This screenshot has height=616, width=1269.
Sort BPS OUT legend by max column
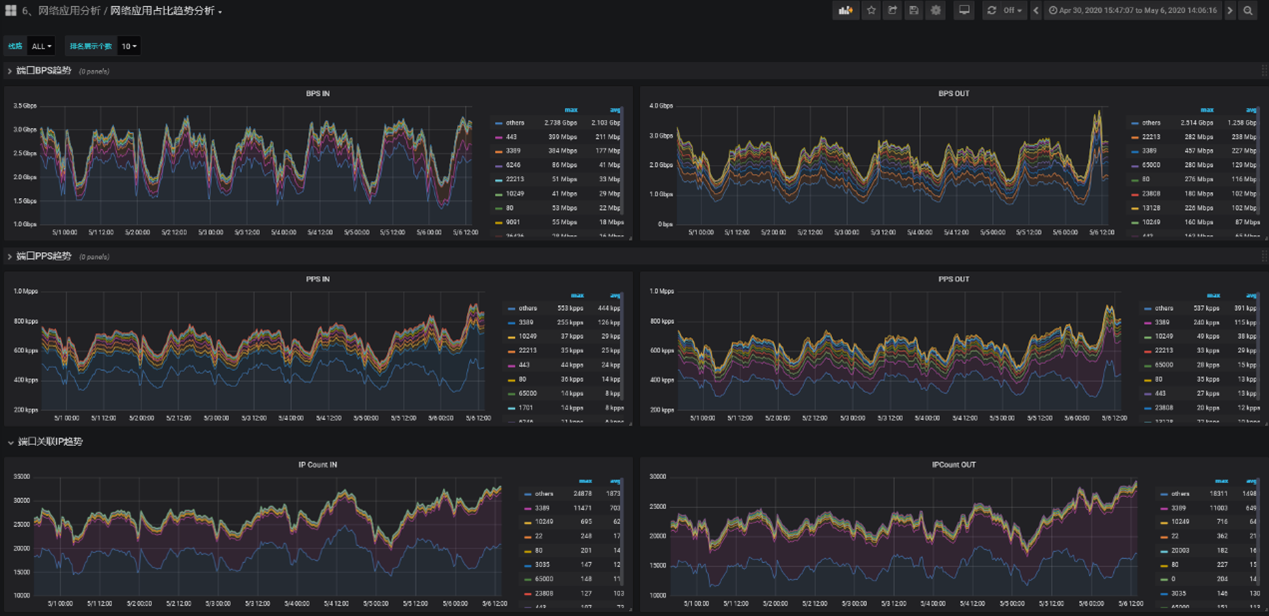coord(1207,110)
